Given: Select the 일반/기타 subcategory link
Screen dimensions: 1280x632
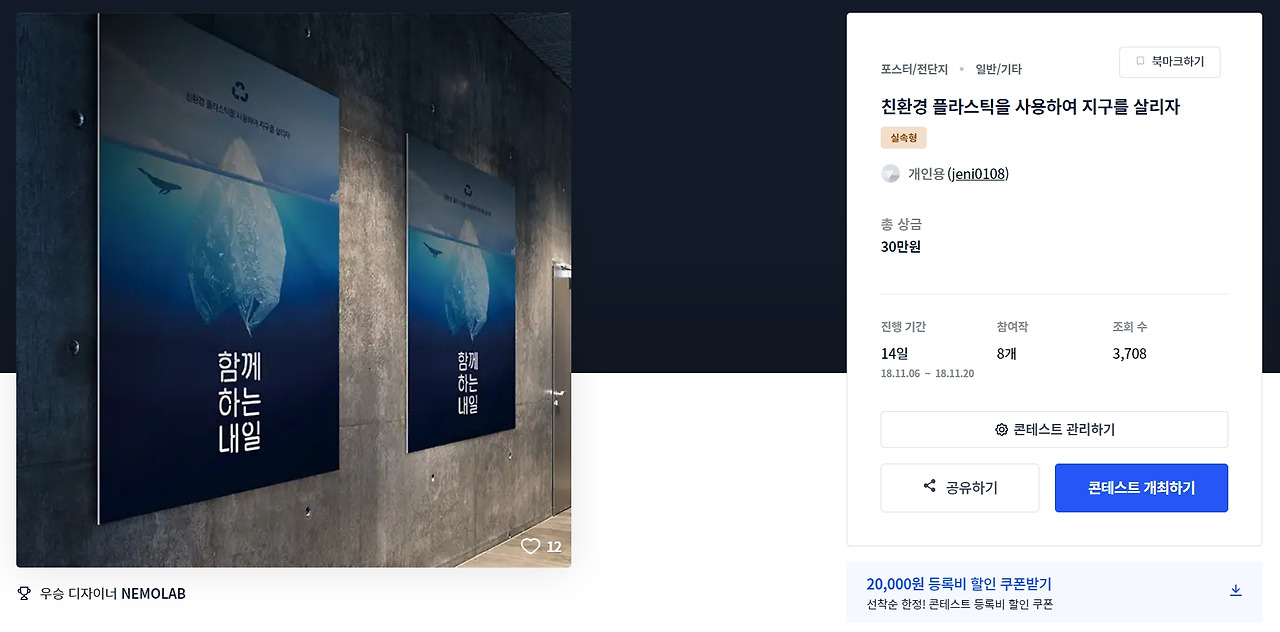Looking at the screenshot, I should click(999, 69).
